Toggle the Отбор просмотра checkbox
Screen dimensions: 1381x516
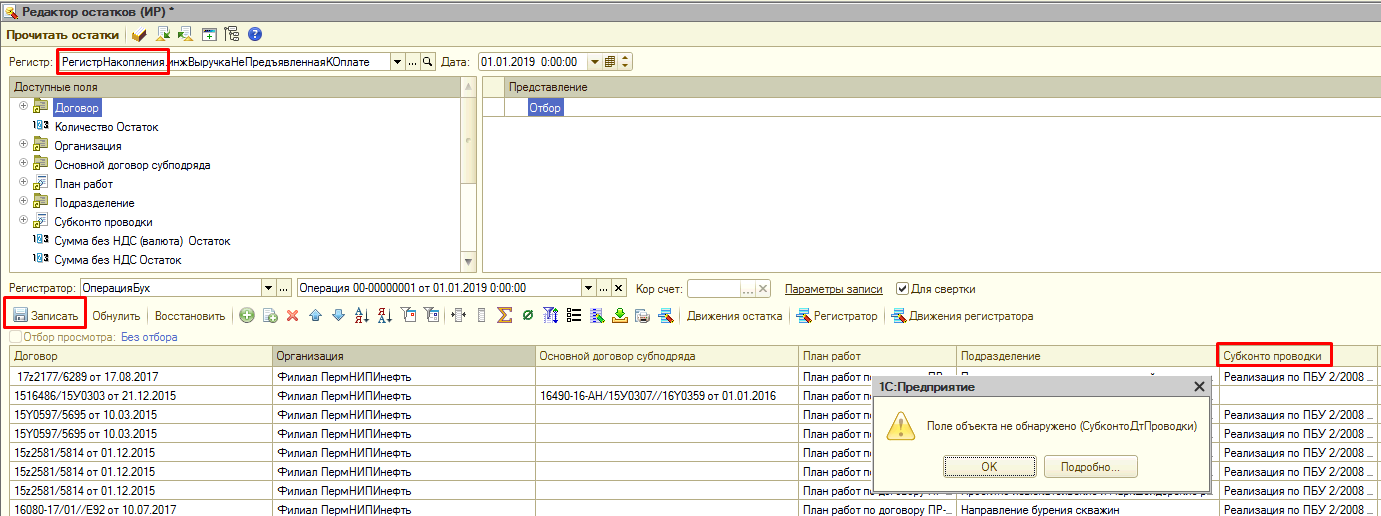pos(14,337)
